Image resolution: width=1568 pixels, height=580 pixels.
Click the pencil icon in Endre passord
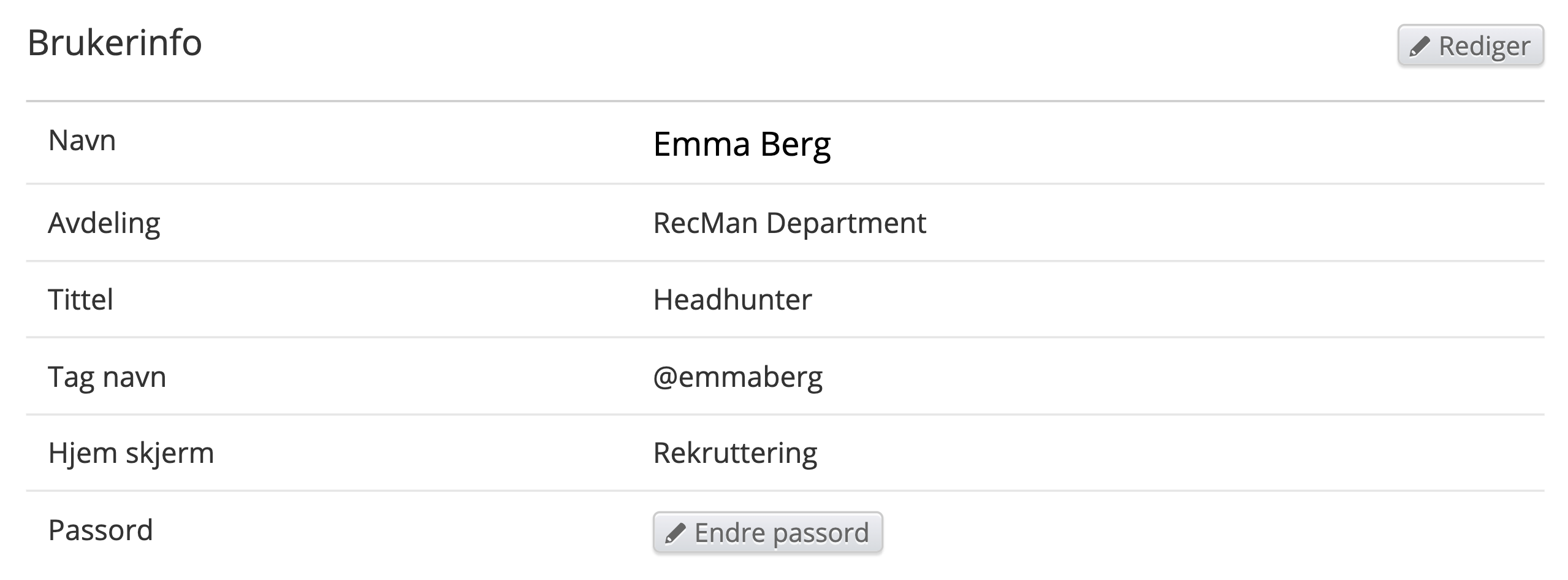[675, 533]
